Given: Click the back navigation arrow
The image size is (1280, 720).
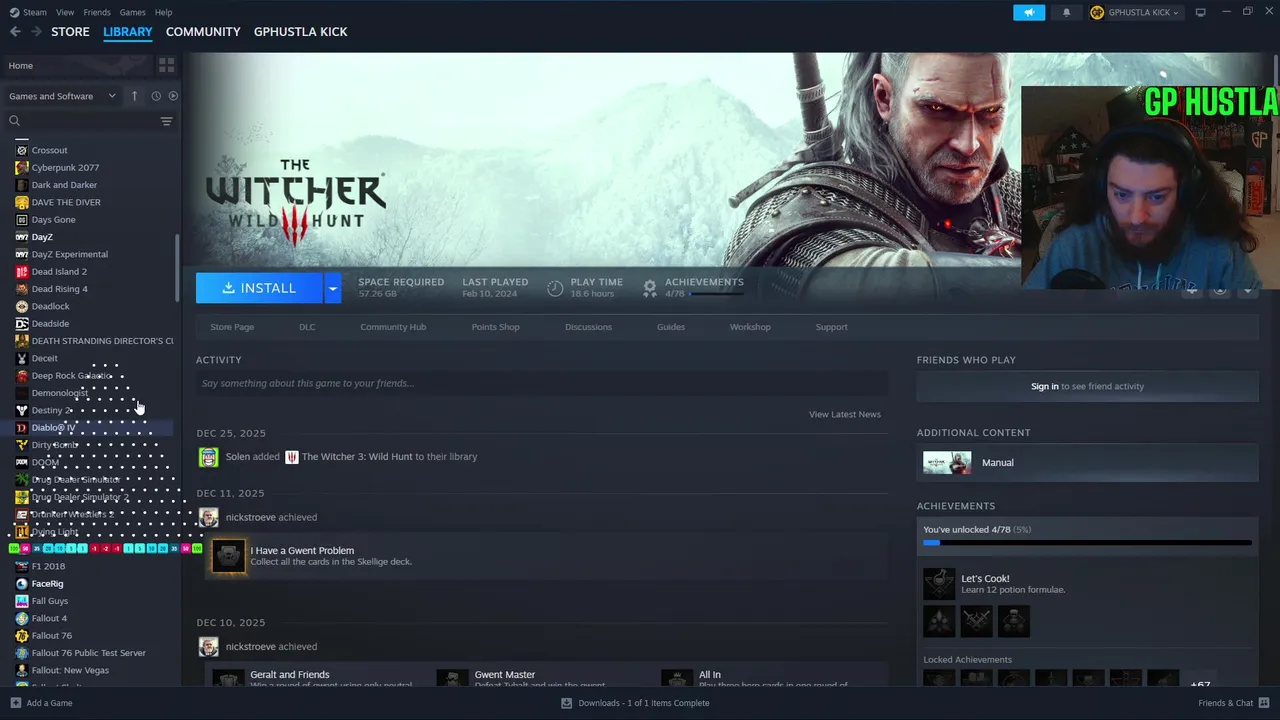Looking at the screenshot, I should (x=15, y=32).
